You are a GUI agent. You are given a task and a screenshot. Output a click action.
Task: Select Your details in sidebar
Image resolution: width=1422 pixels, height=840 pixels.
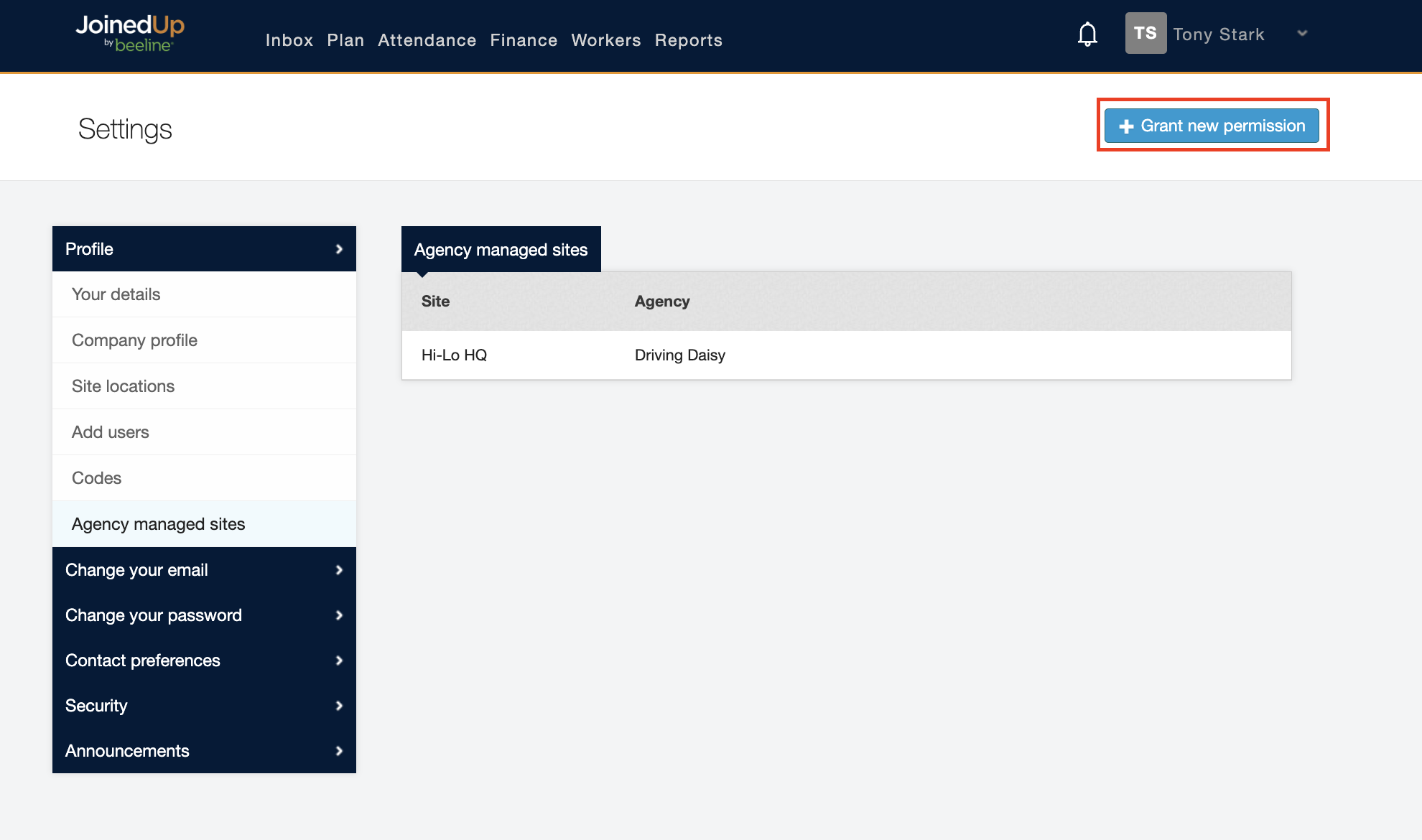(116, 294)
